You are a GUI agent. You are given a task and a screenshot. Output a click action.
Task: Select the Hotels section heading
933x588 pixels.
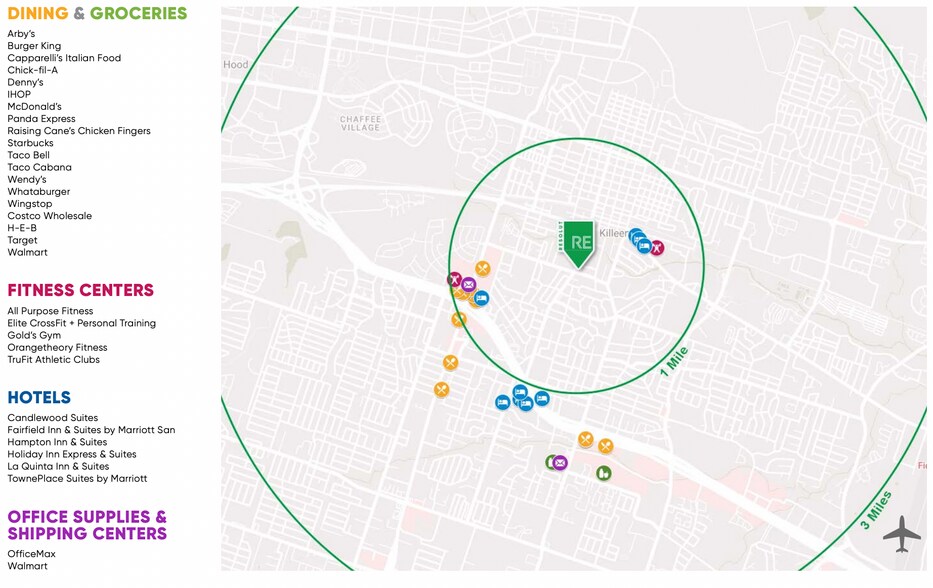pos(39,398)
